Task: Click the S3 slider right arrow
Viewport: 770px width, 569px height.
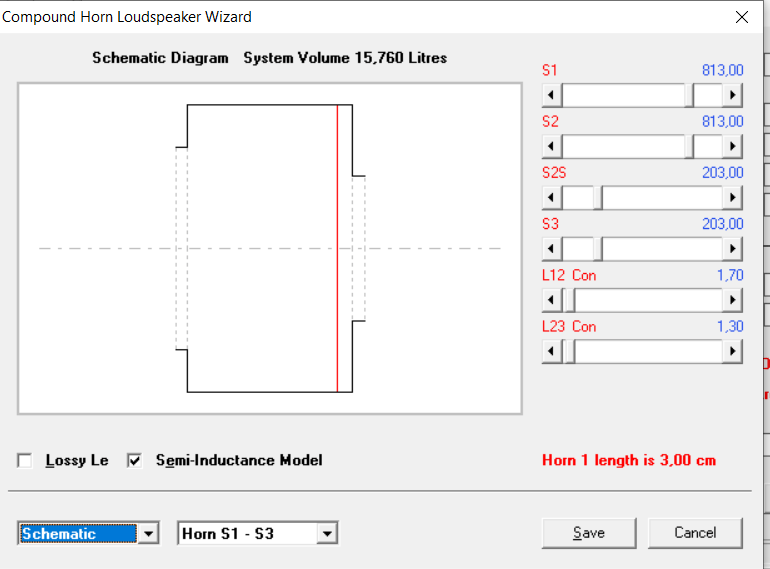Action: [732, 248]
